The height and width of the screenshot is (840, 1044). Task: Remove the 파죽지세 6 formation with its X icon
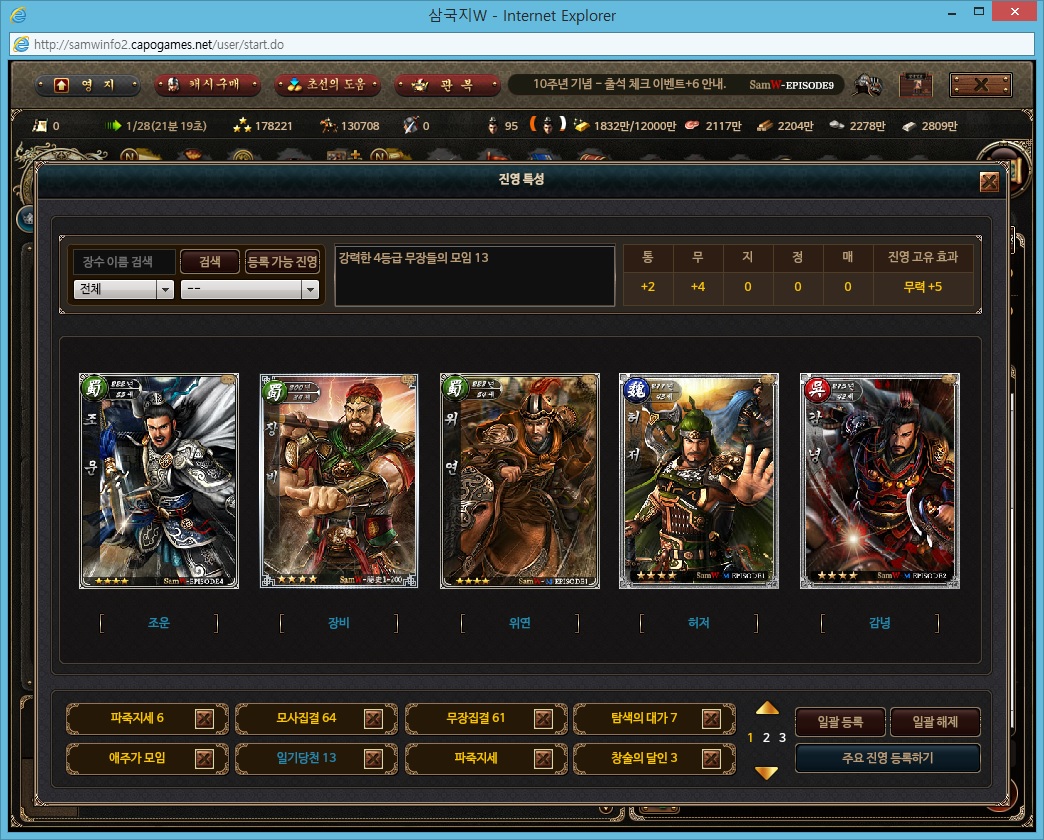(x=204, y=719)
